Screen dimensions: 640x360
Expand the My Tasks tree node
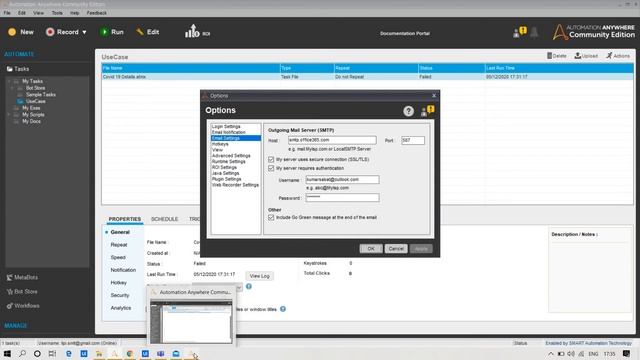click(x=9, y=81)
